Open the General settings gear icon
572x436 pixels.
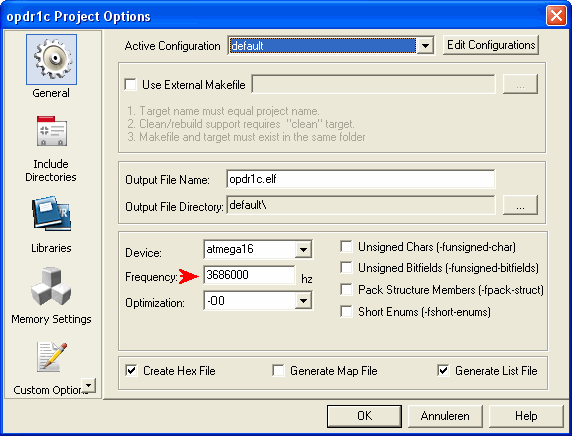tap(51, 59)
